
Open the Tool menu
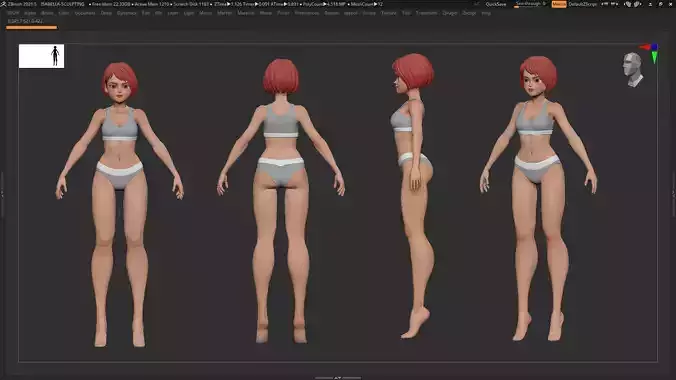[406, 13]
